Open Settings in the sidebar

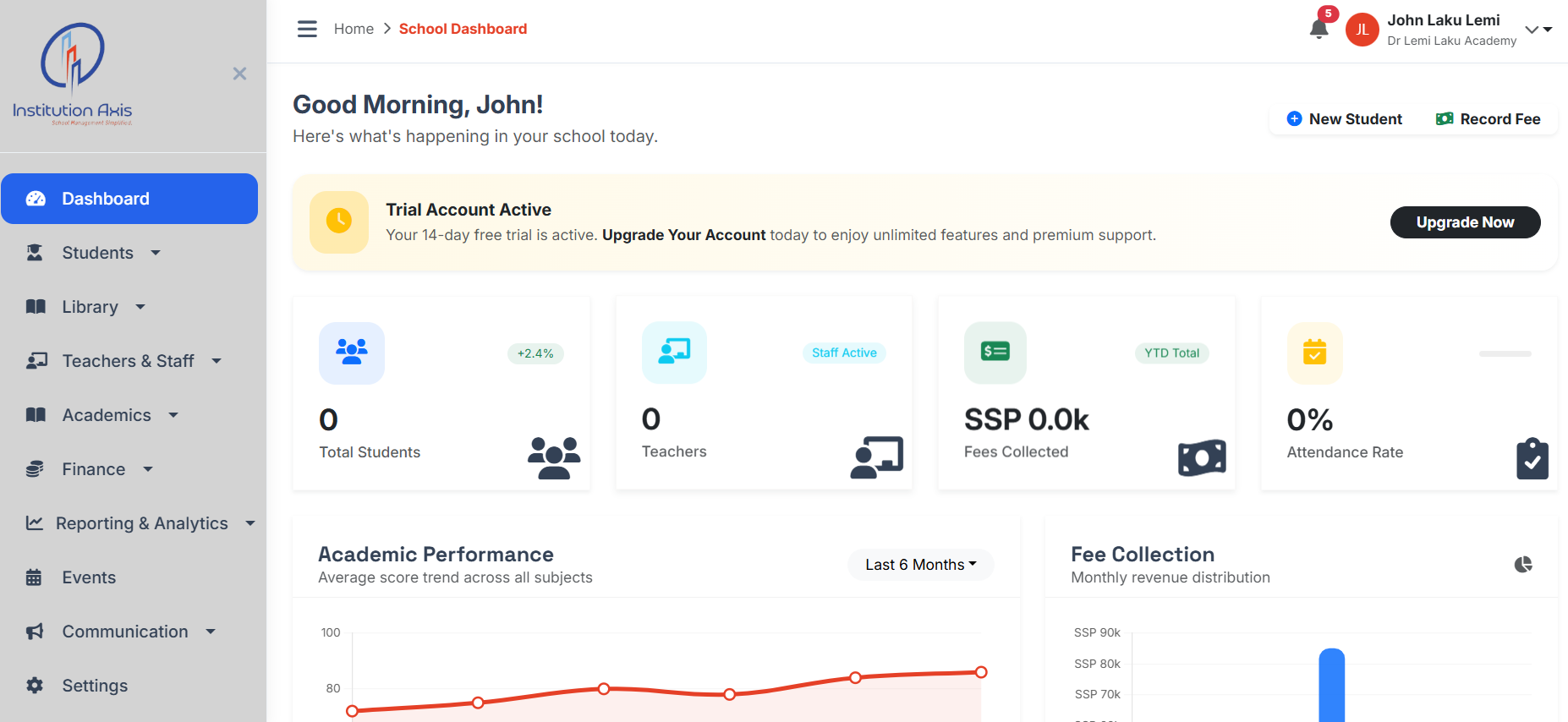pos(95,686)
